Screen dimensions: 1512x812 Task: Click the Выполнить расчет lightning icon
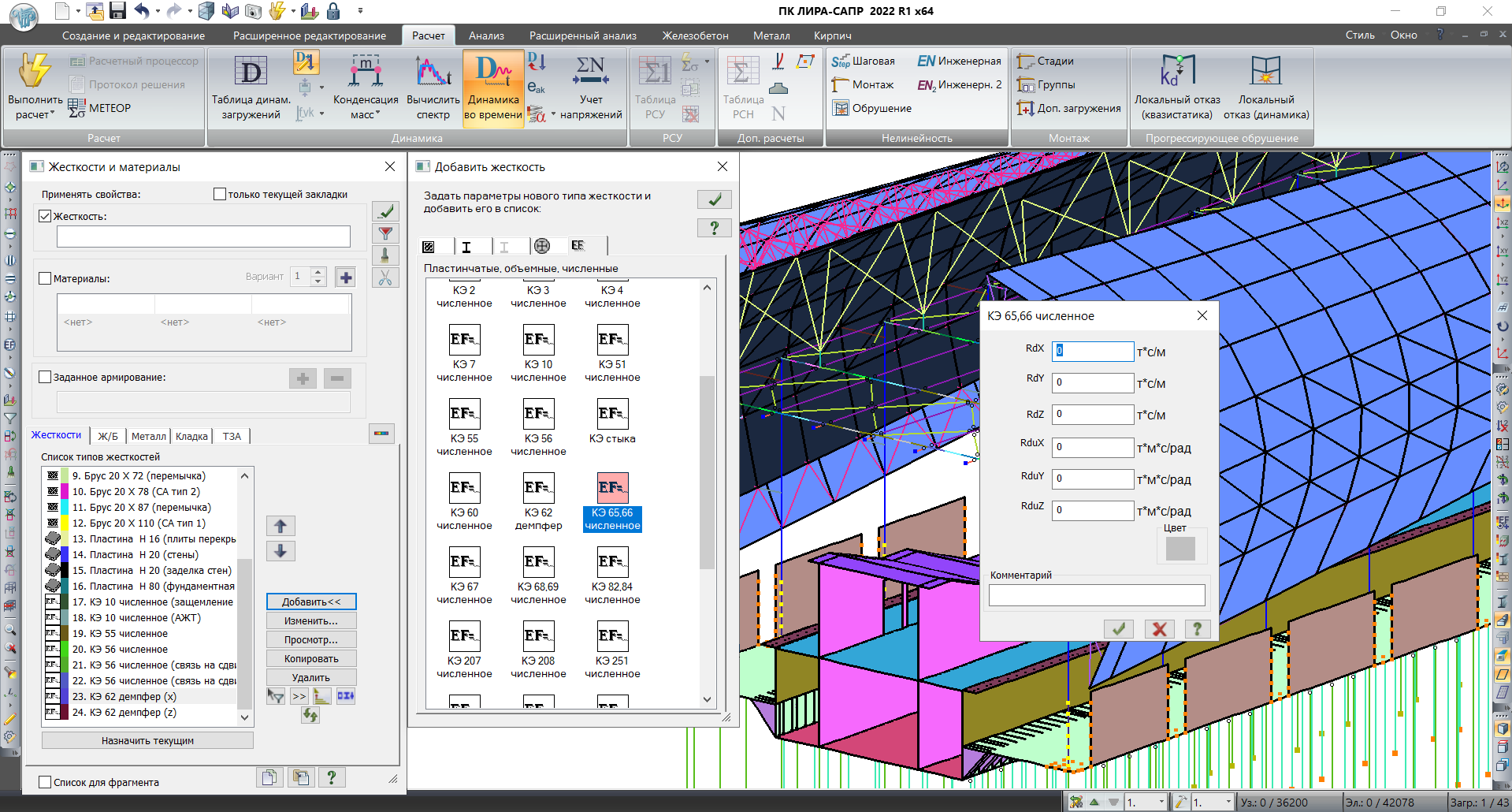point(35,72)
